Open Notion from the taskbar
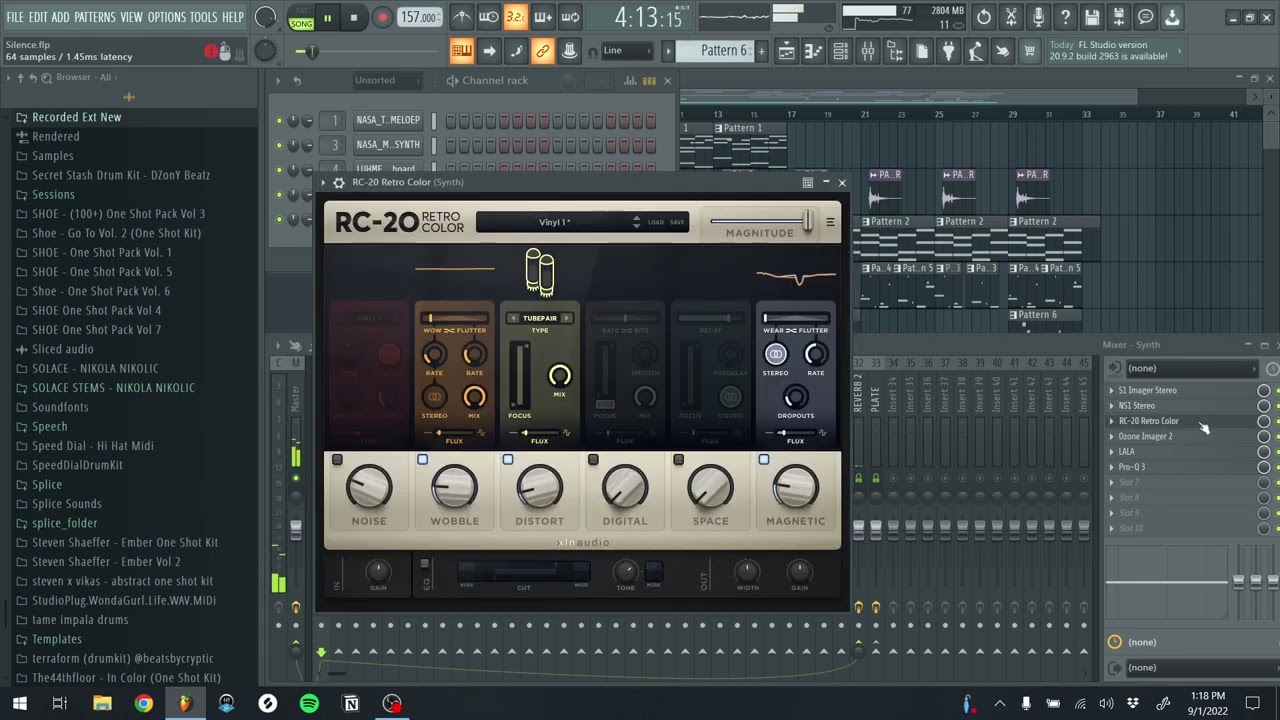This screenshot has height=720, width=1280. 351,704
